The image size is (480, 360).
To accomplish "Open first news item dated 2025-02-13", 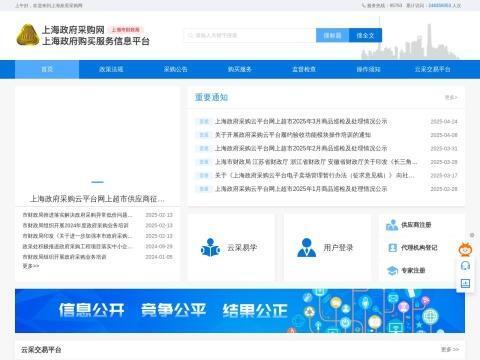I will click(x=77, y=215).
